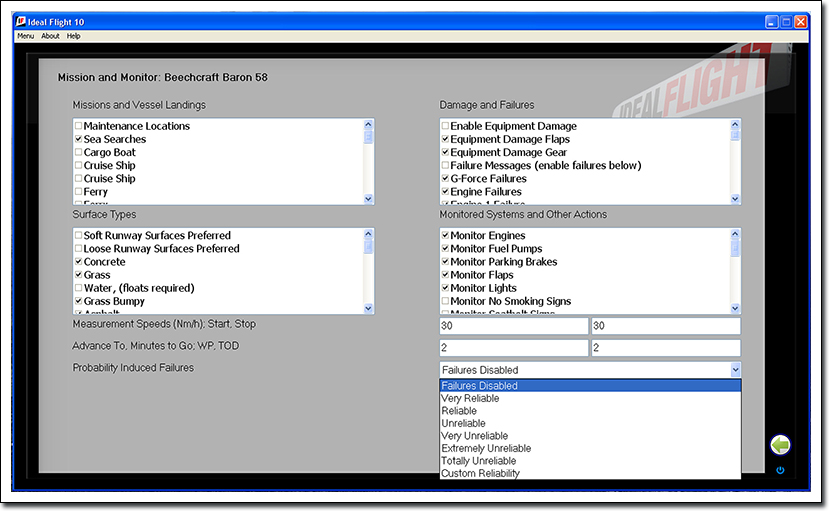832x513 pixels.
Task: Open the About menu
Action: pyautogui.click(x=50, y=36)
